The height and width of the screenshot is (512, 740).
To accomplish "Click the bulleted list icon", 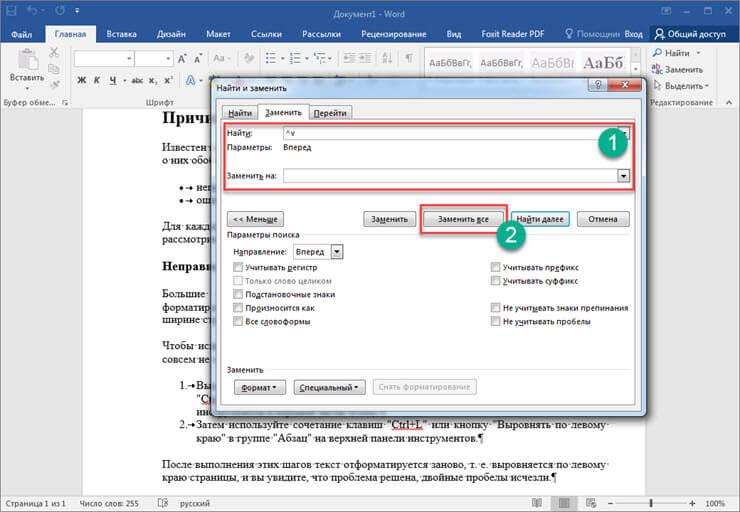I will click(271, 59).
